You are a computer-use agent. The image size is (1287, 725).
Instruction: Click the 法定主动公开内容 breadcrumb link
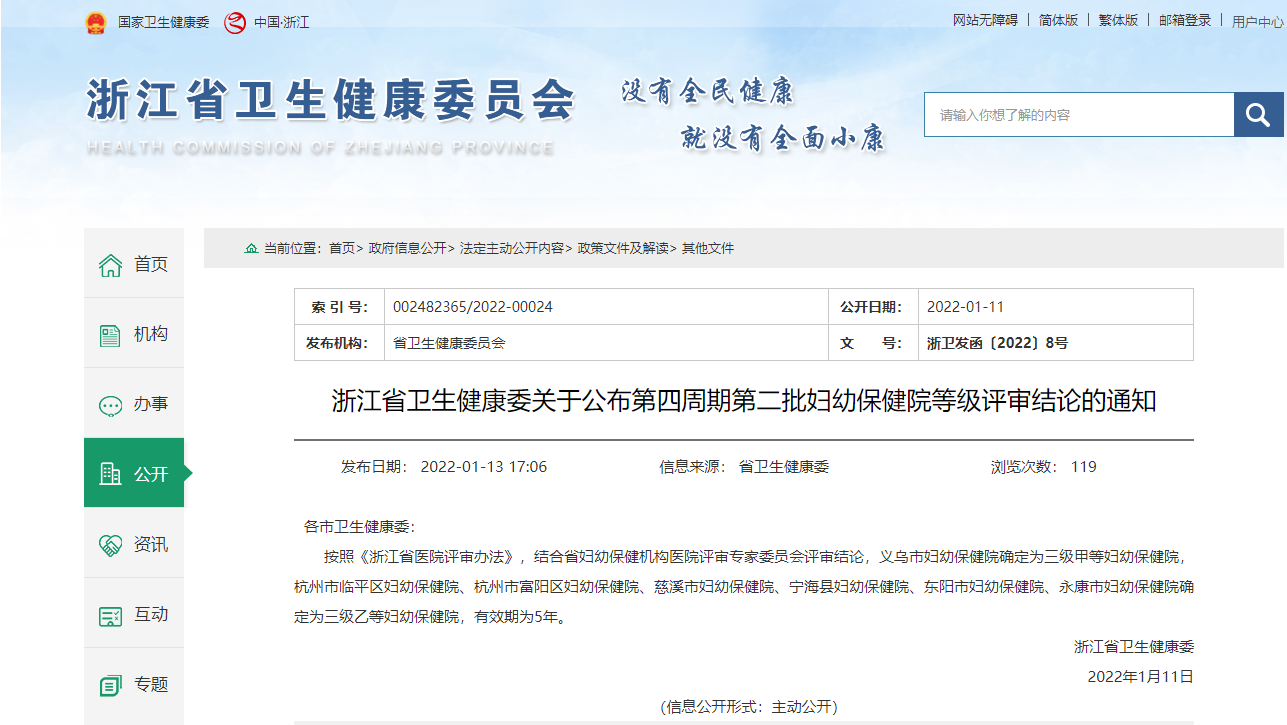point(512,248)
